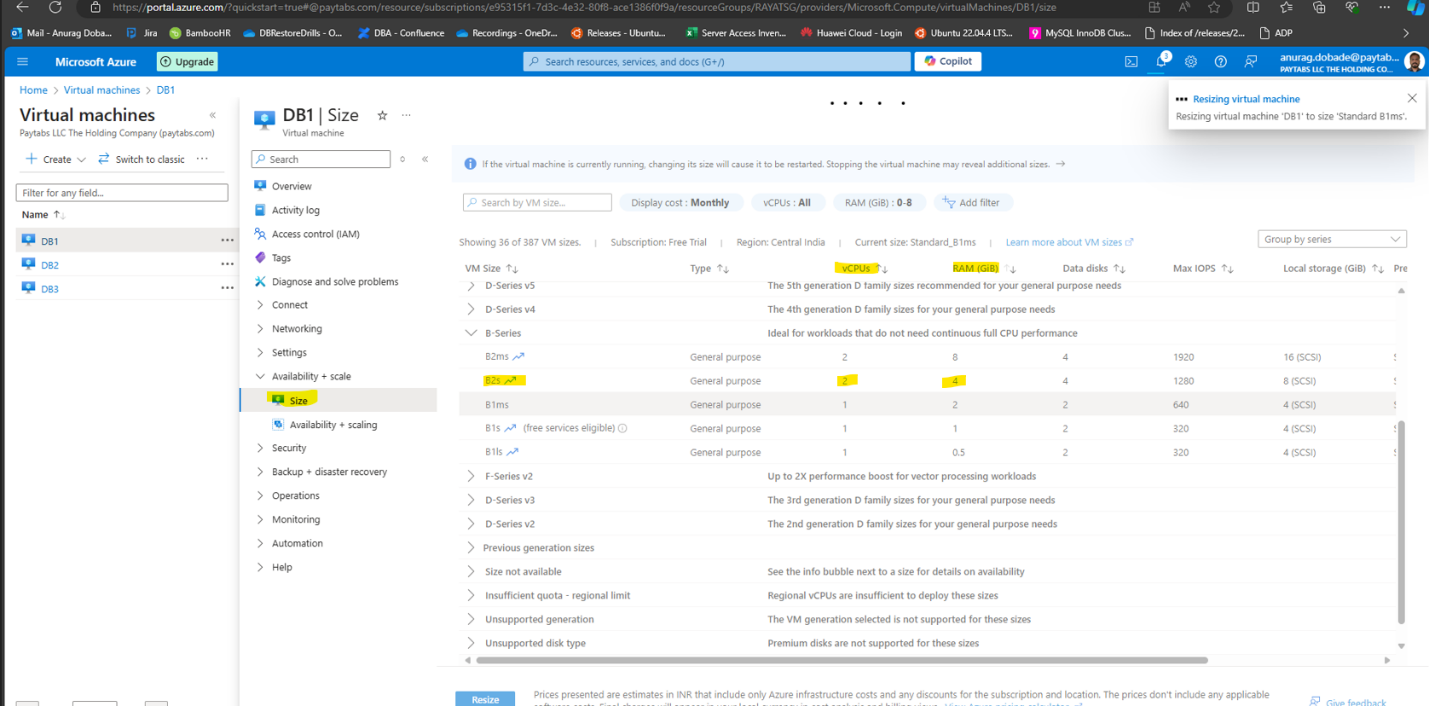Expand Insufficient quota - regional limit group
The width and height of the screenshot is (1429, 706).
(x=471, y=595)
